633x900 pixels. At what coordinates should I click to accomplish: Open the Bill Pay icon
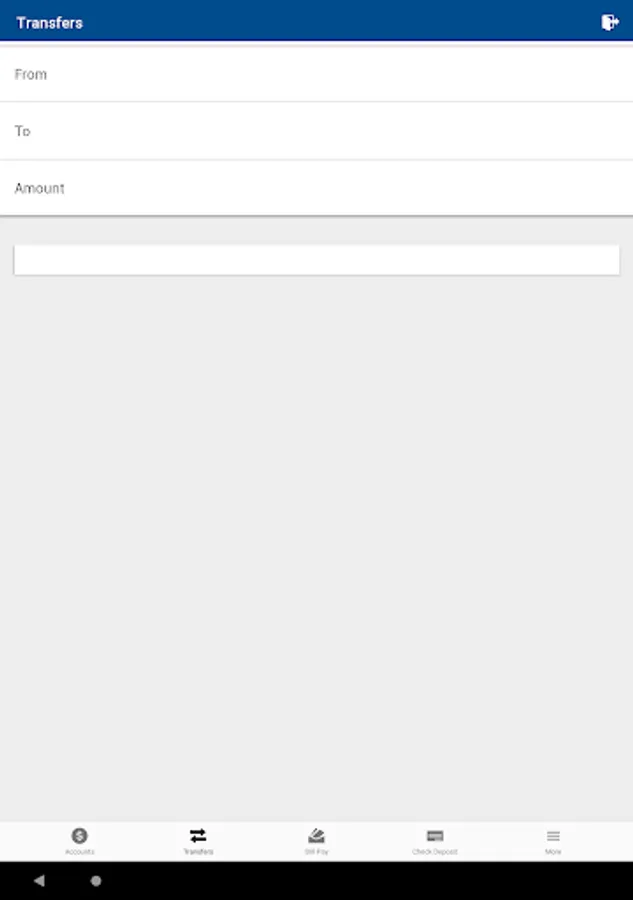tap(316, 836)
